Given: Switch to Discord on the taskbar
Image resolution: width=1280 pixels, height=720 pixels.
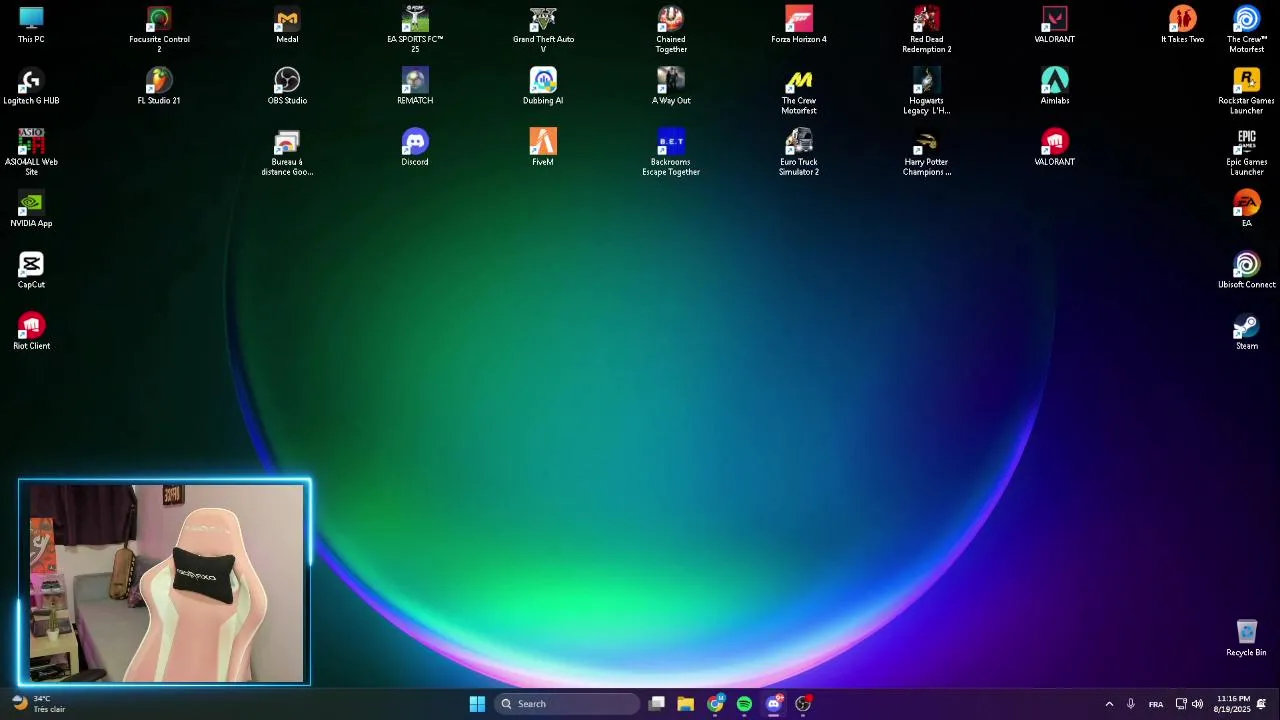Looking at the screenshot, I should [x=773, y=704].
